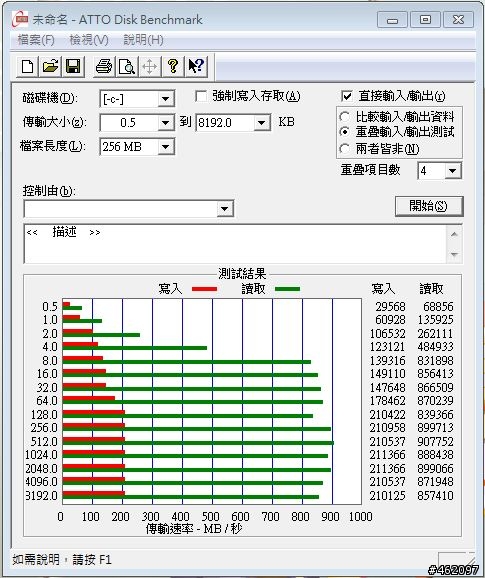Click read value 857410 in results

435,495
